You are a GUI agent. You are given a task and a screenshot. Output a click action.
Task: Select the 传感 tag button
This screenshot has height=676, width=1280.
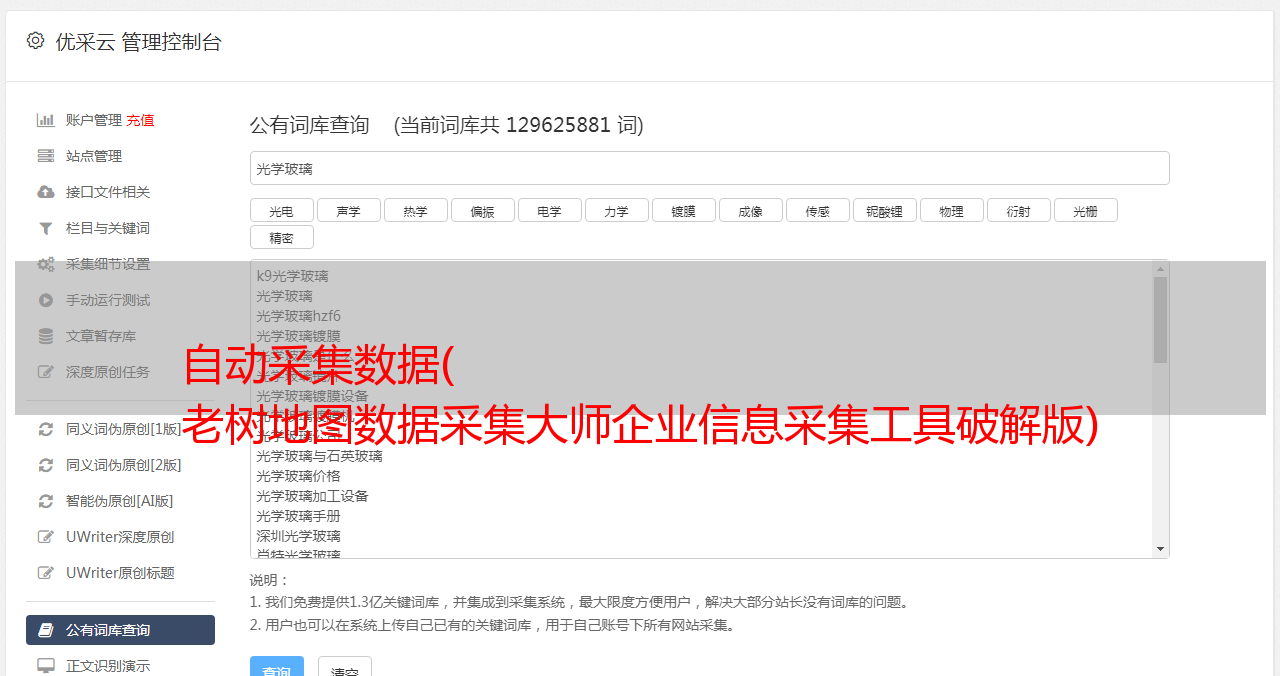point(817,211)
